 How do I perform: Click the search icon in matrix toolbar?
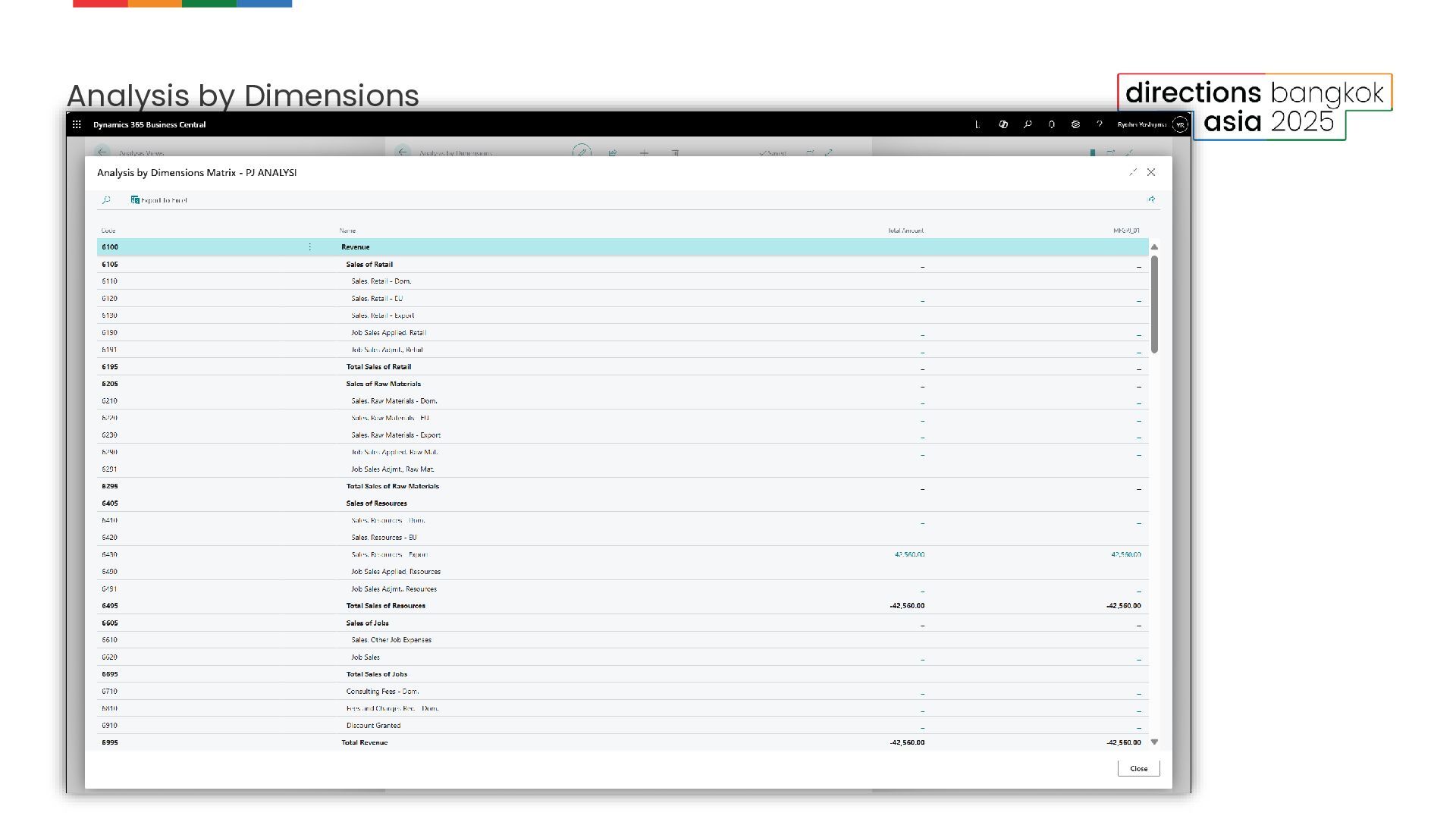pos(106,200)
